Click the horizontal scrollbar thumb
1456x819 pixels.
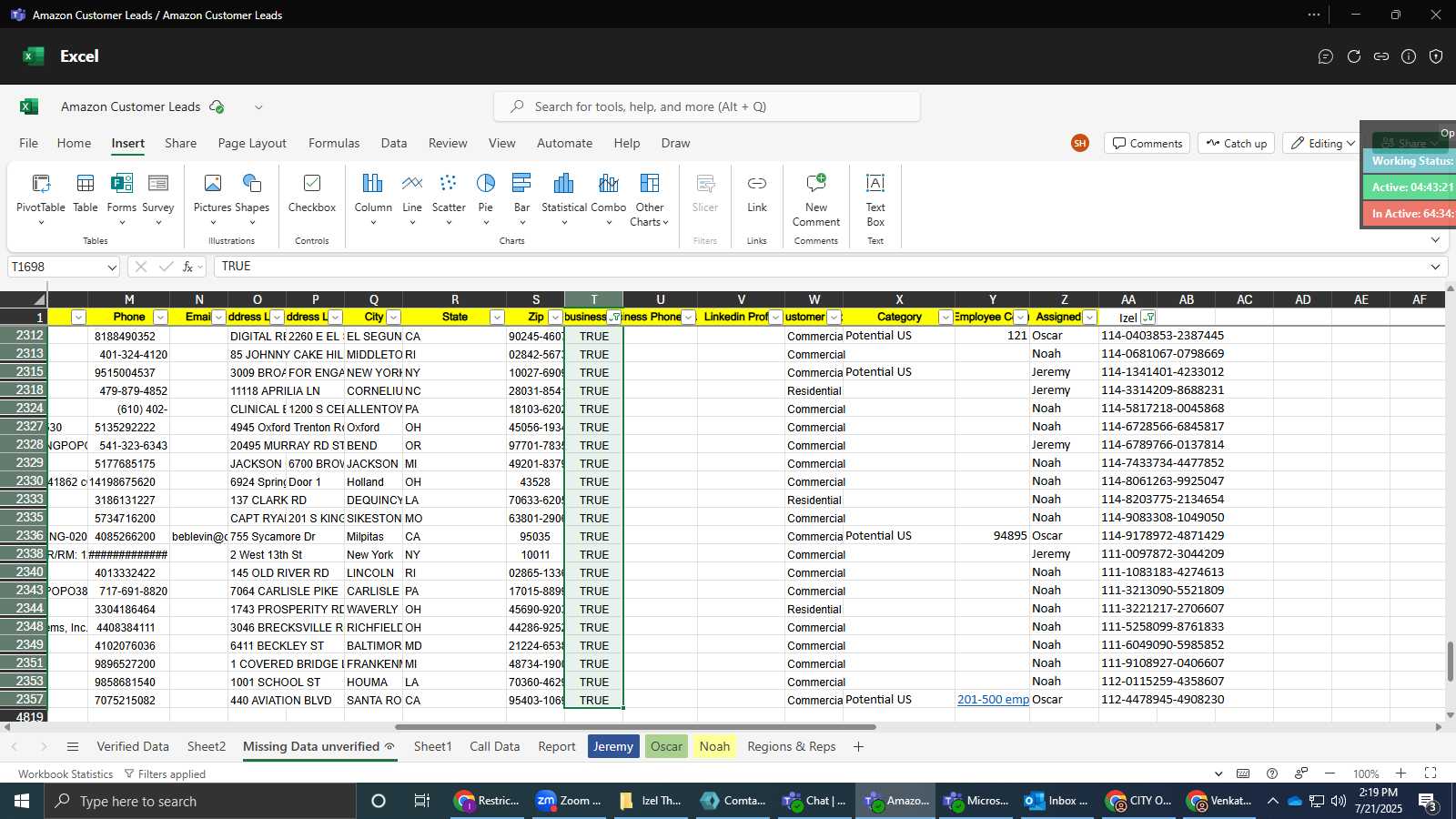coord(635,727)
